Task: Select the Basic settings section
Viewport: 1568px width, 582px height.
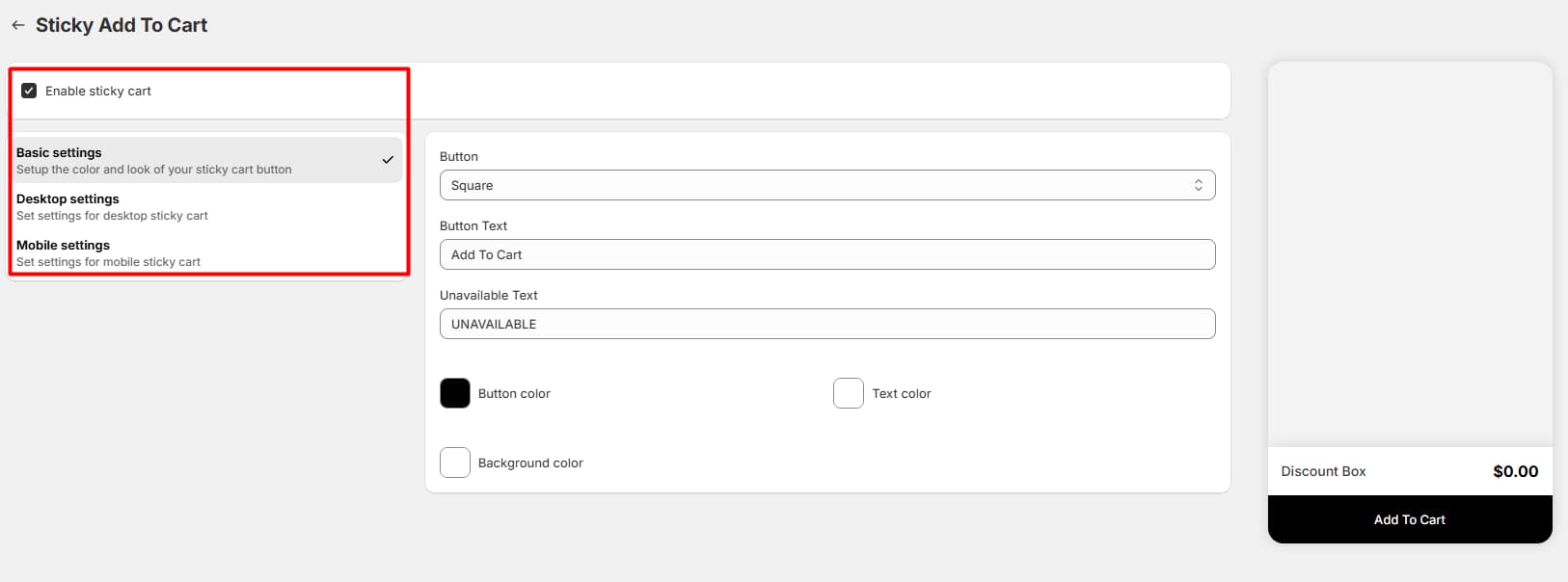Action: click(206, 160)
